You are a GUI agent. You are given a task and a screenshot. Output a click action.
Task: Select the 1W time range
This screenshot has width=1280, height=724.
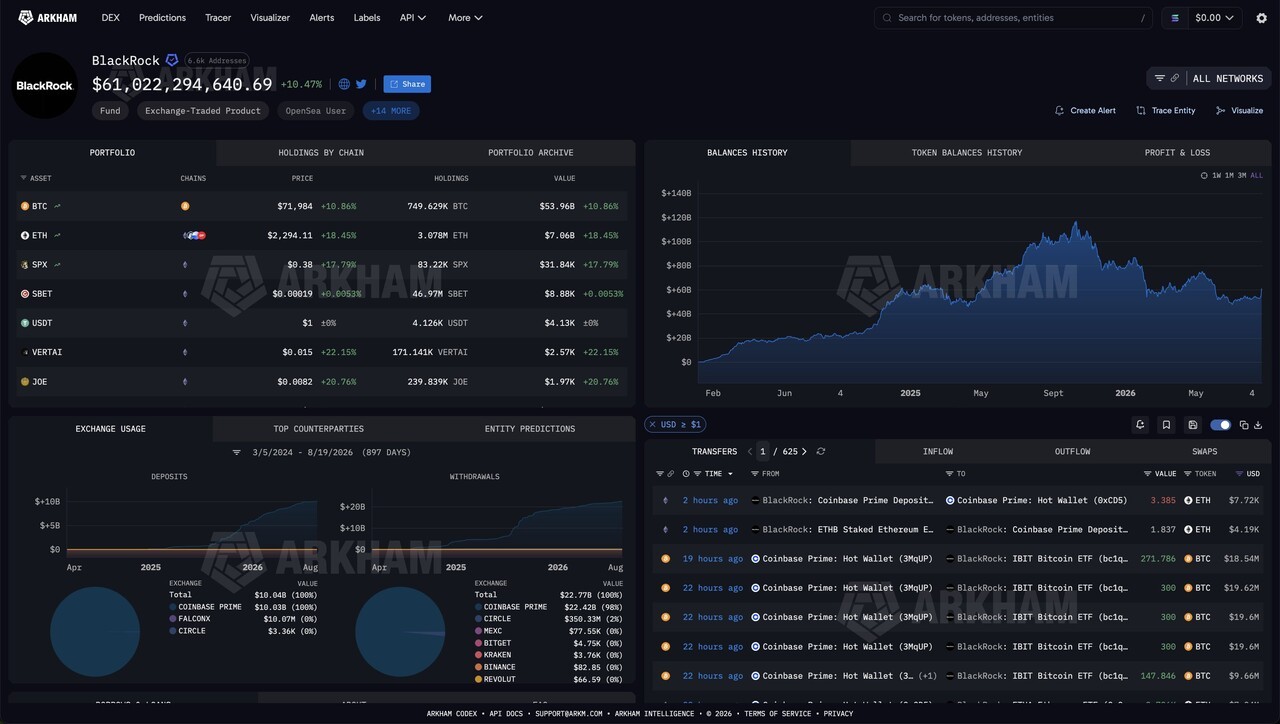1216,176
